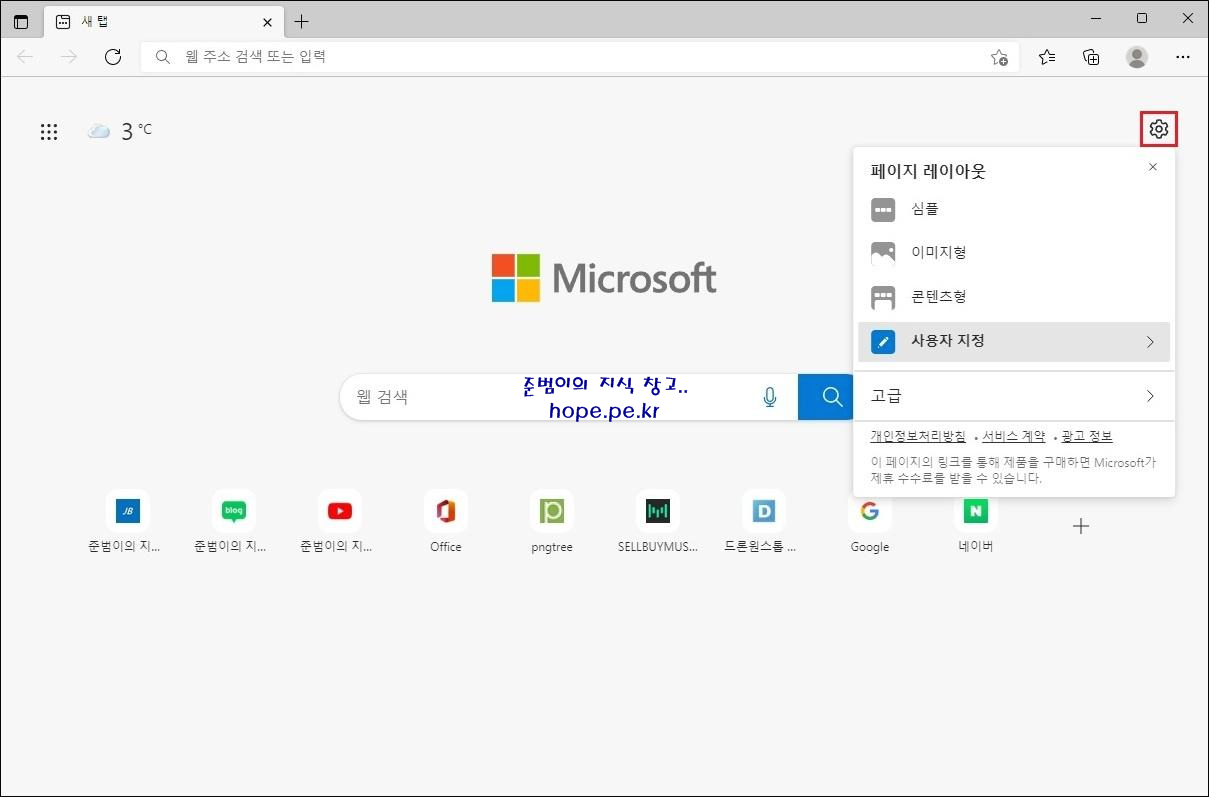
Task: Open the SELLBUYMUS... quick link tile
Action: [658, 512]
